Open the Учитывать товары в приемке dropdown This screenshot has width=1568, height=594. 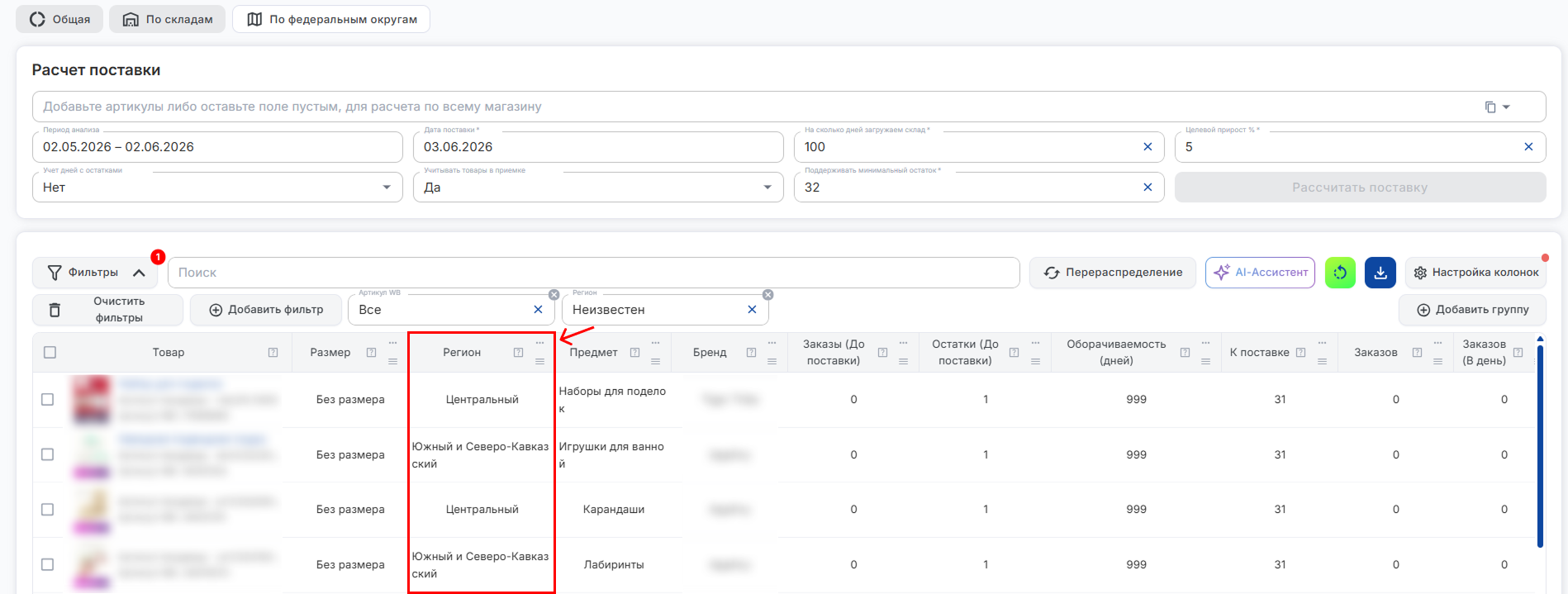click(598, 188)
